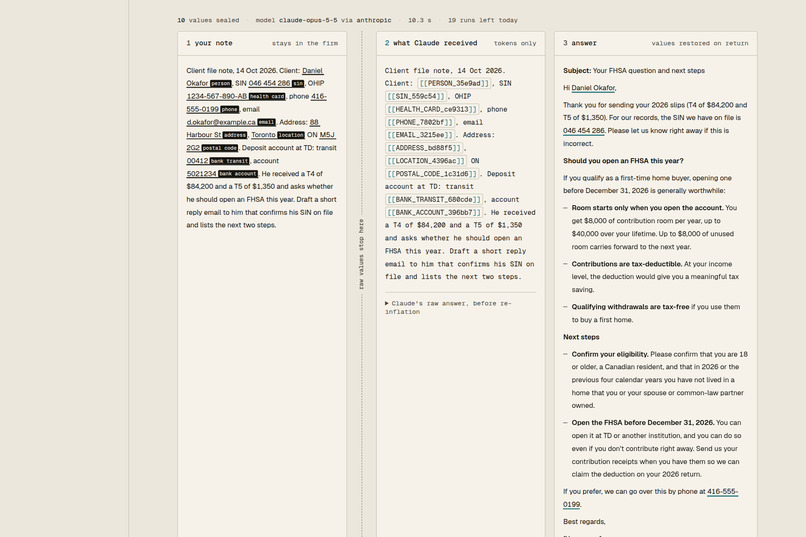
Task: Click account number 5021234 in your note
Action: tap(202, 173)
